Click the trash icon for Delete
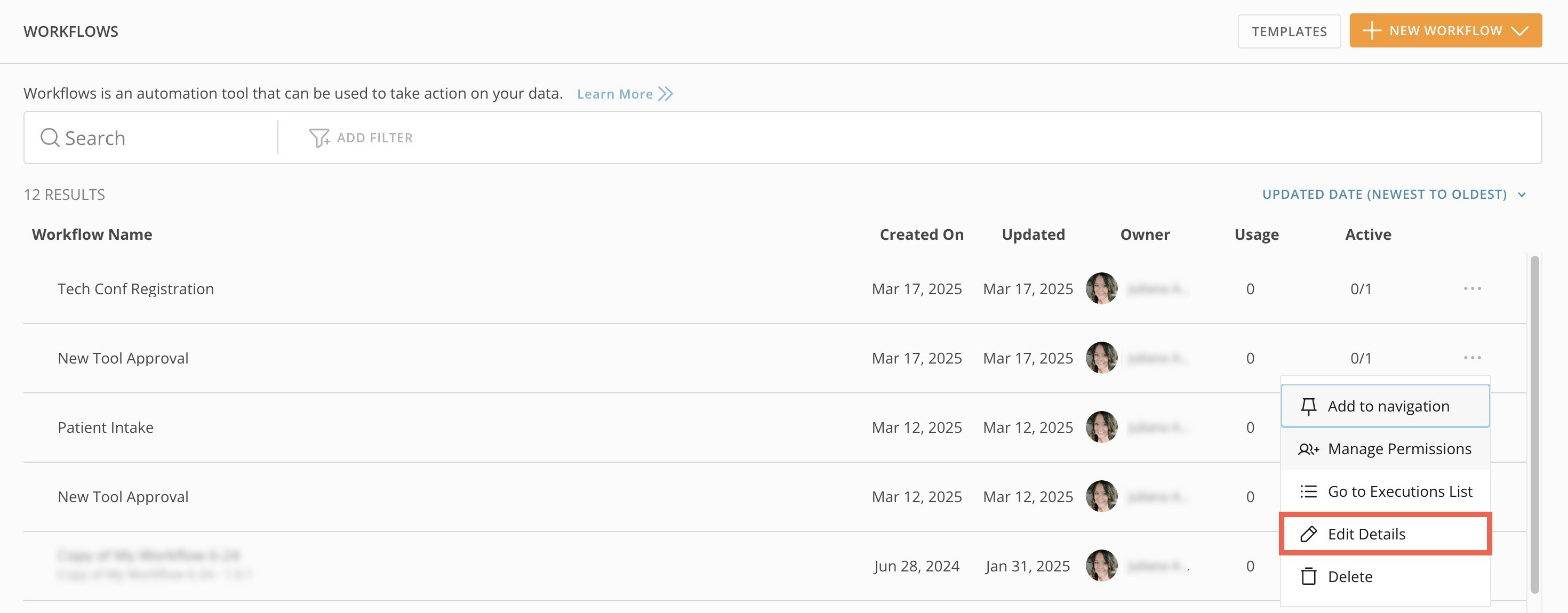 click(1308, 577)
